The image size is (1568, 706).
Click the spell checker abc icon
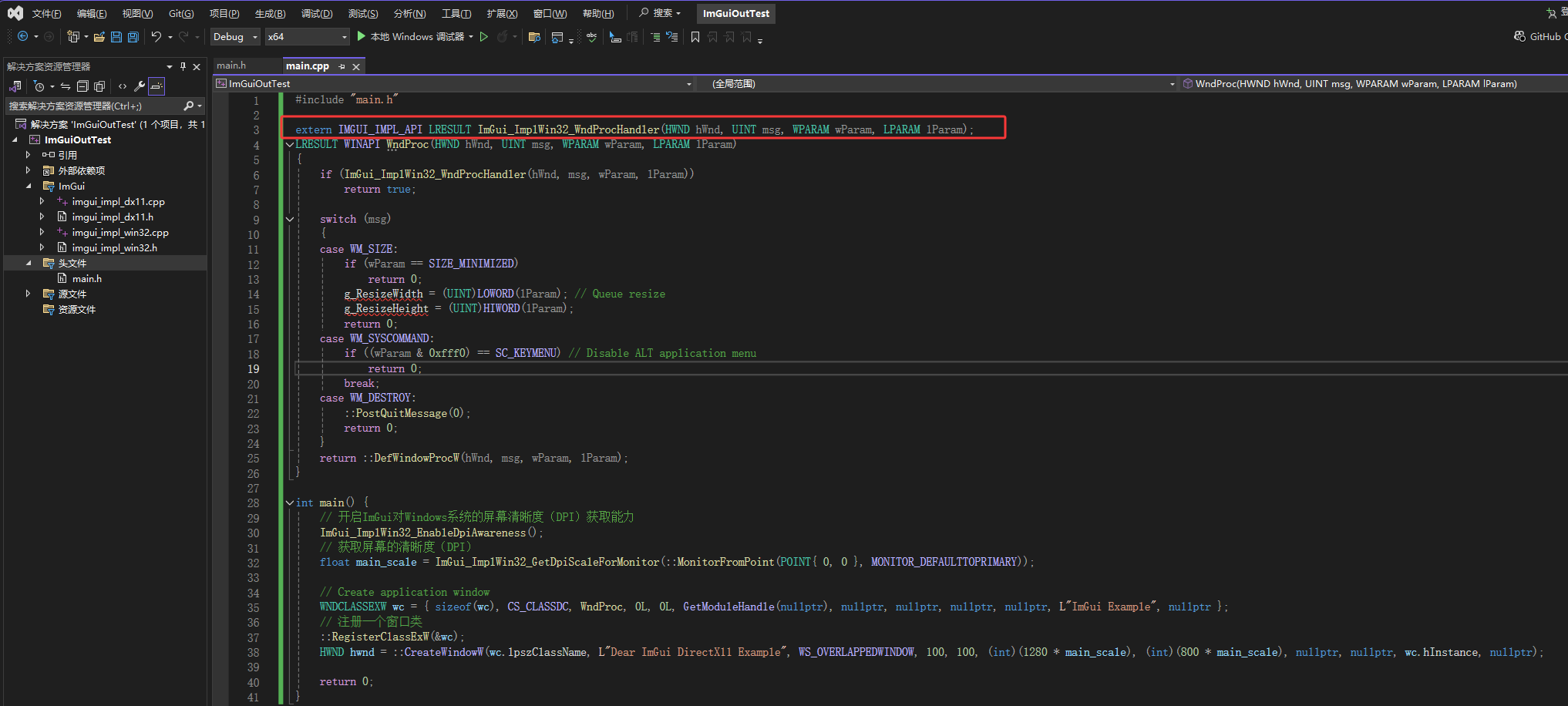pos(591,36)
